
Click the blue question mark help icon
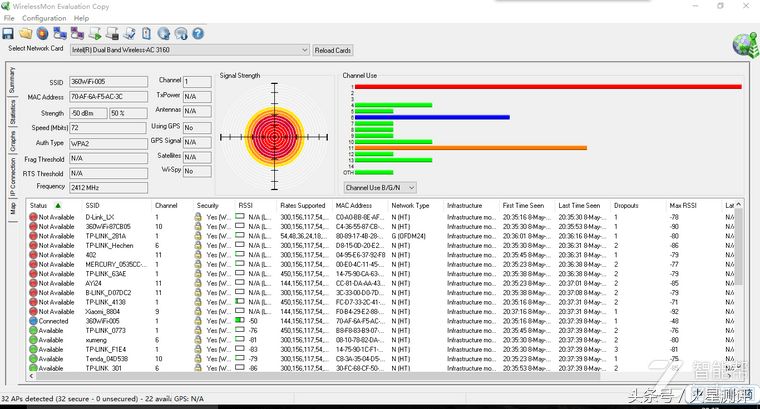point(197,33)
